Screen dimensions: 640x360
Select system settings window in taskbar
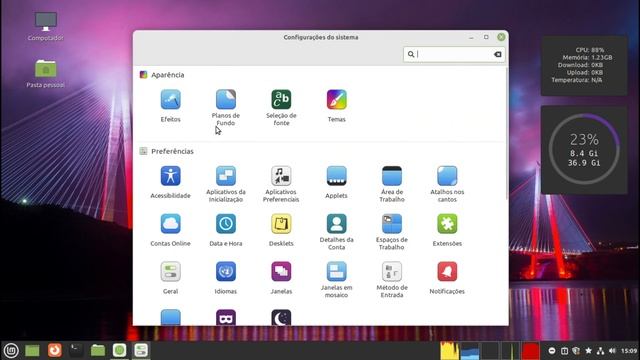click(x=141, y=350)
